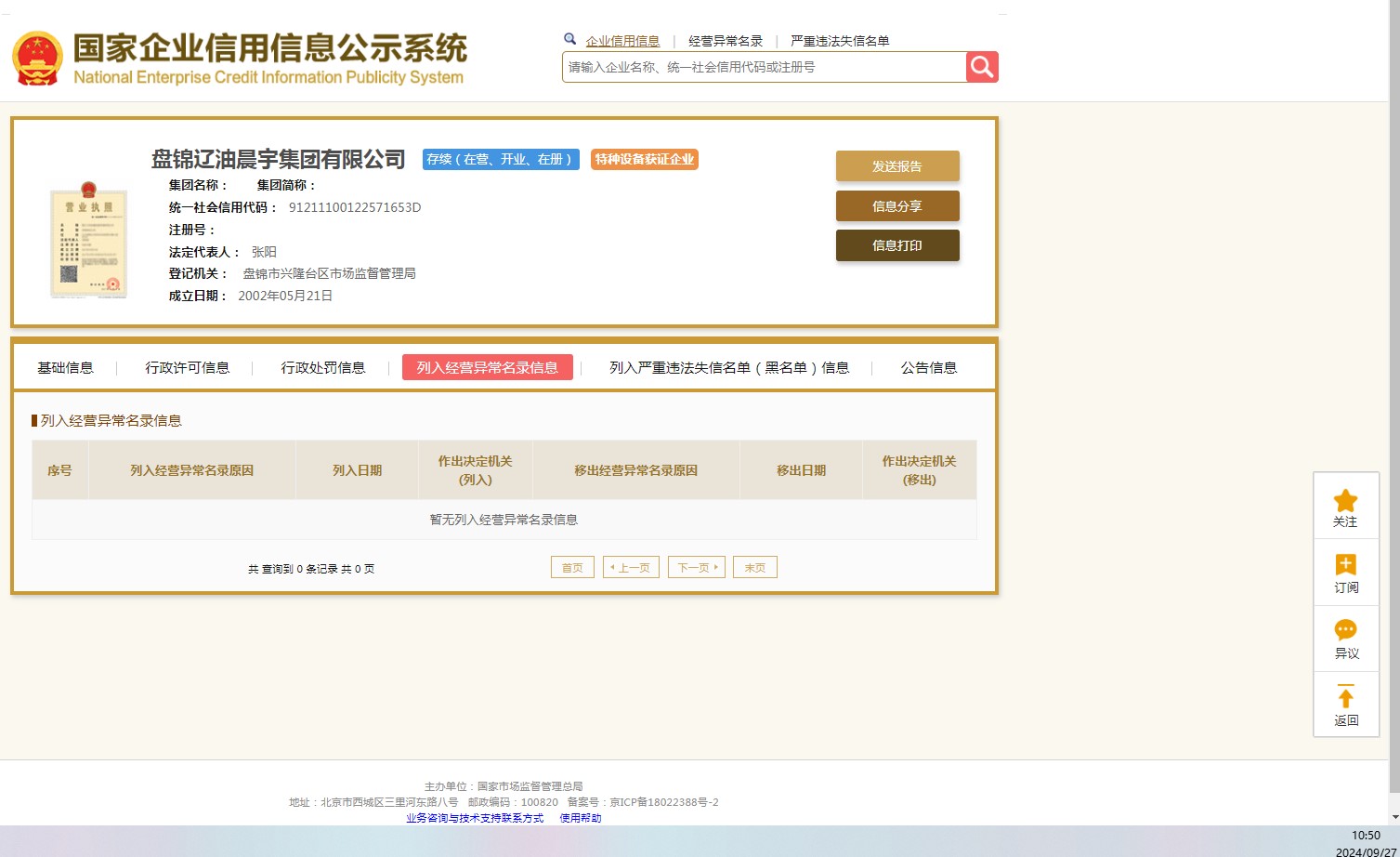
Task: Click the 作出决定机关(移出) column header
Action: [920, 470]
